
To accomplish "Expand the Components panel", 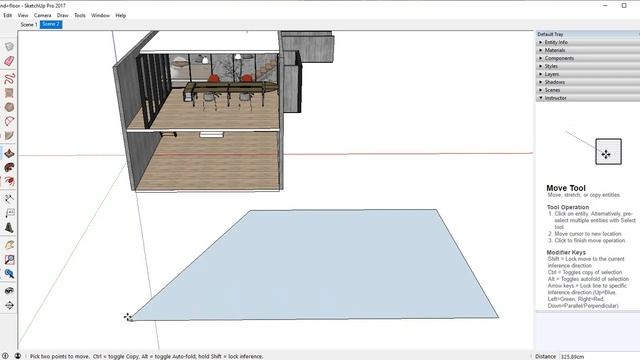I will [588, 58].
